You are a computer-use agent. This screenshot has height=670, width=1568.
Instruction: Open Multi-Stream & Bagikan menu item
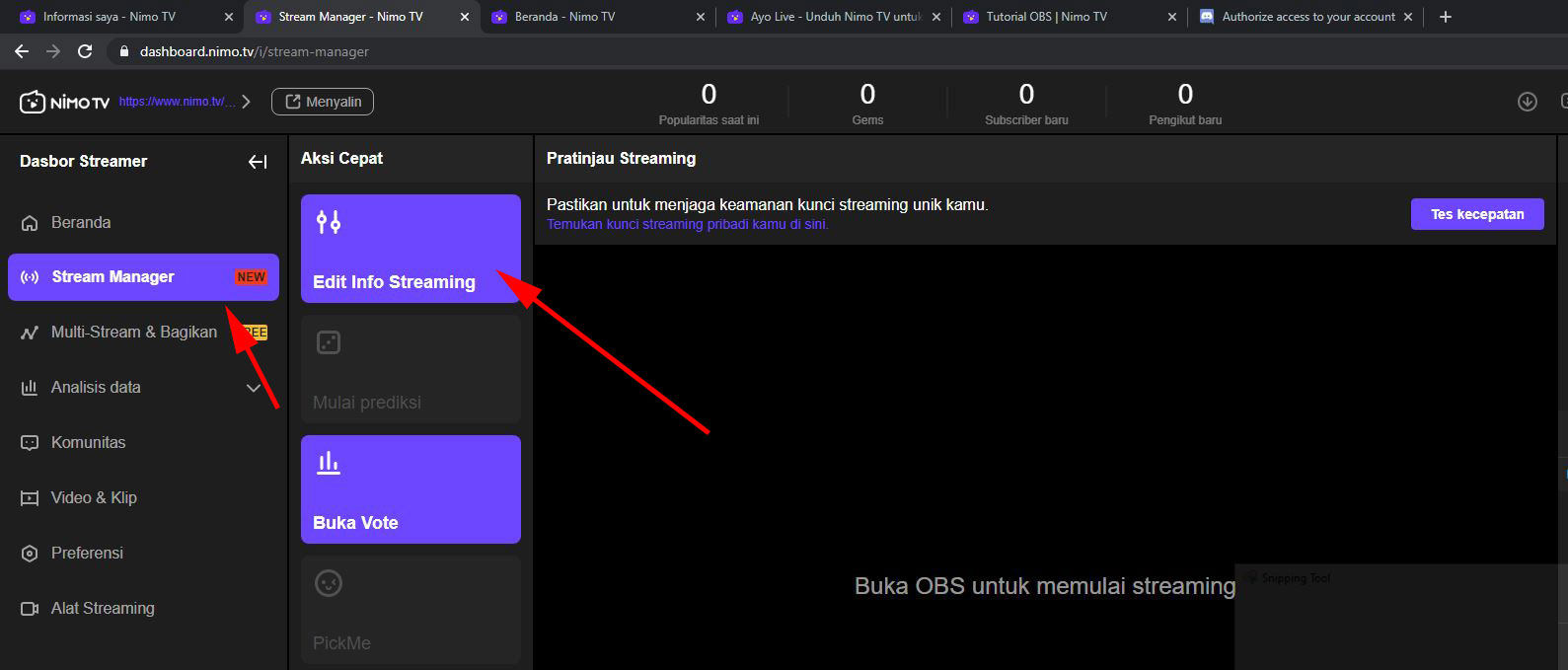[x=144, y=333]
